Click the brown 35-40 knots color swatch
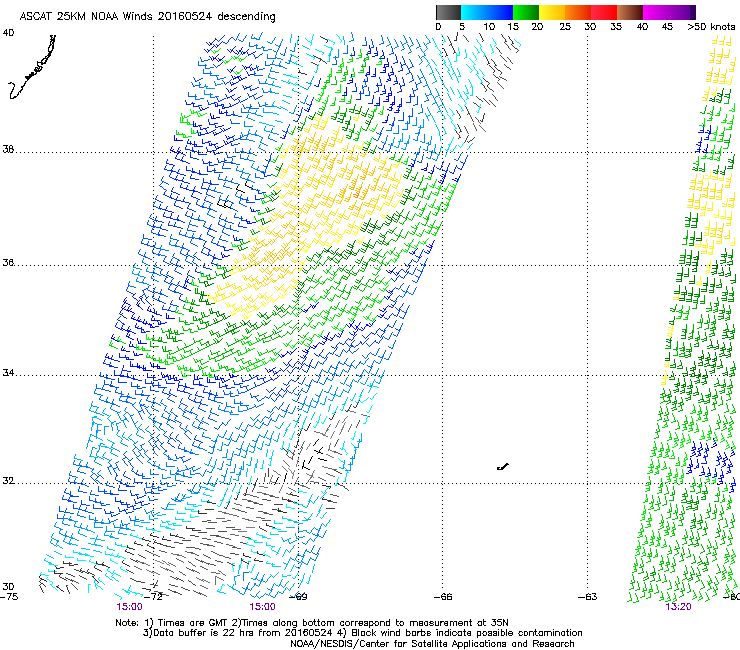 point(630,12)
